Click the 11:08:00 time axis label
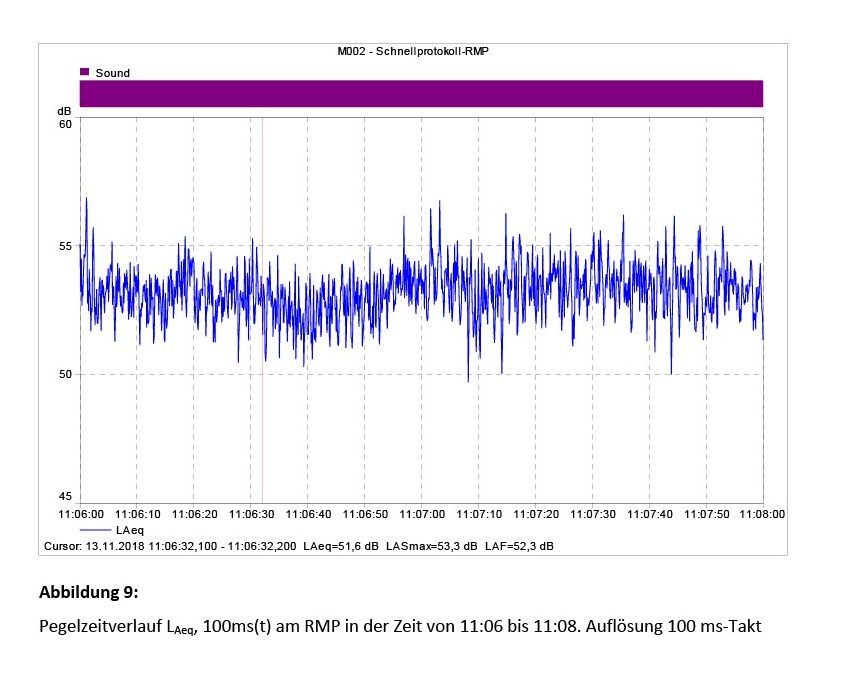858x673 pixels. click(762, 514)
